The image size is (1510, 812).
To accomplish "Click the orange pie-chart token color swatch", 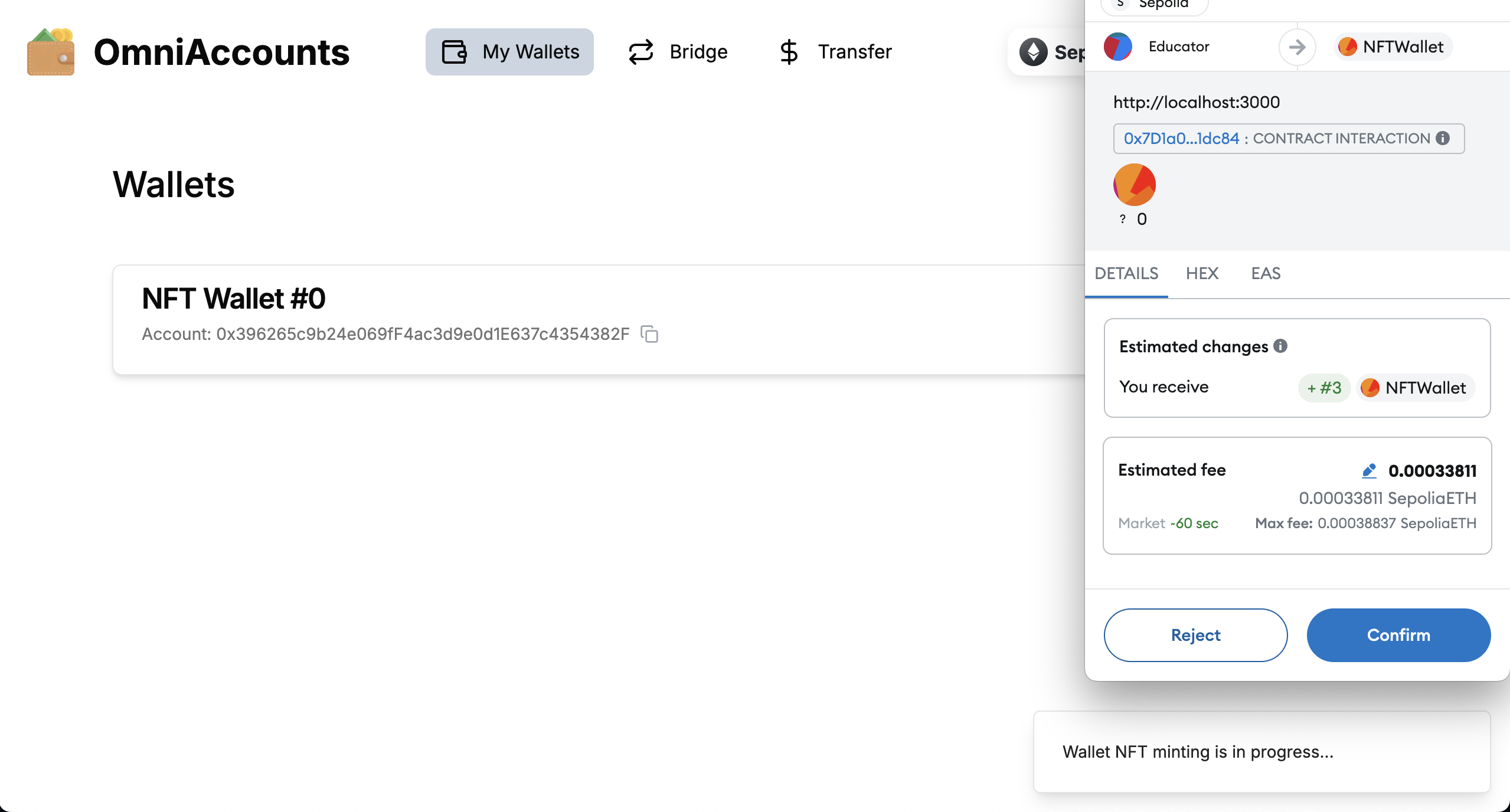I will point(1135,185).
